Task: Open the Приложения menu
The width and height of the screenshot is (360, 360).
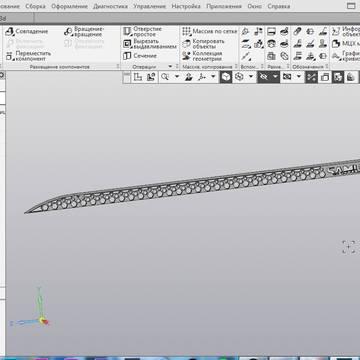Action: click(224, 6)
